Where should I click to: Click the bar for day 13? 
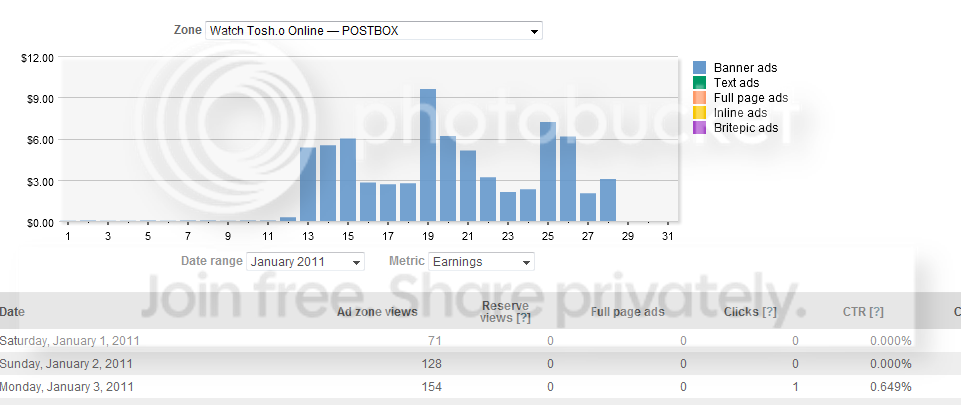tap(308, 184)
